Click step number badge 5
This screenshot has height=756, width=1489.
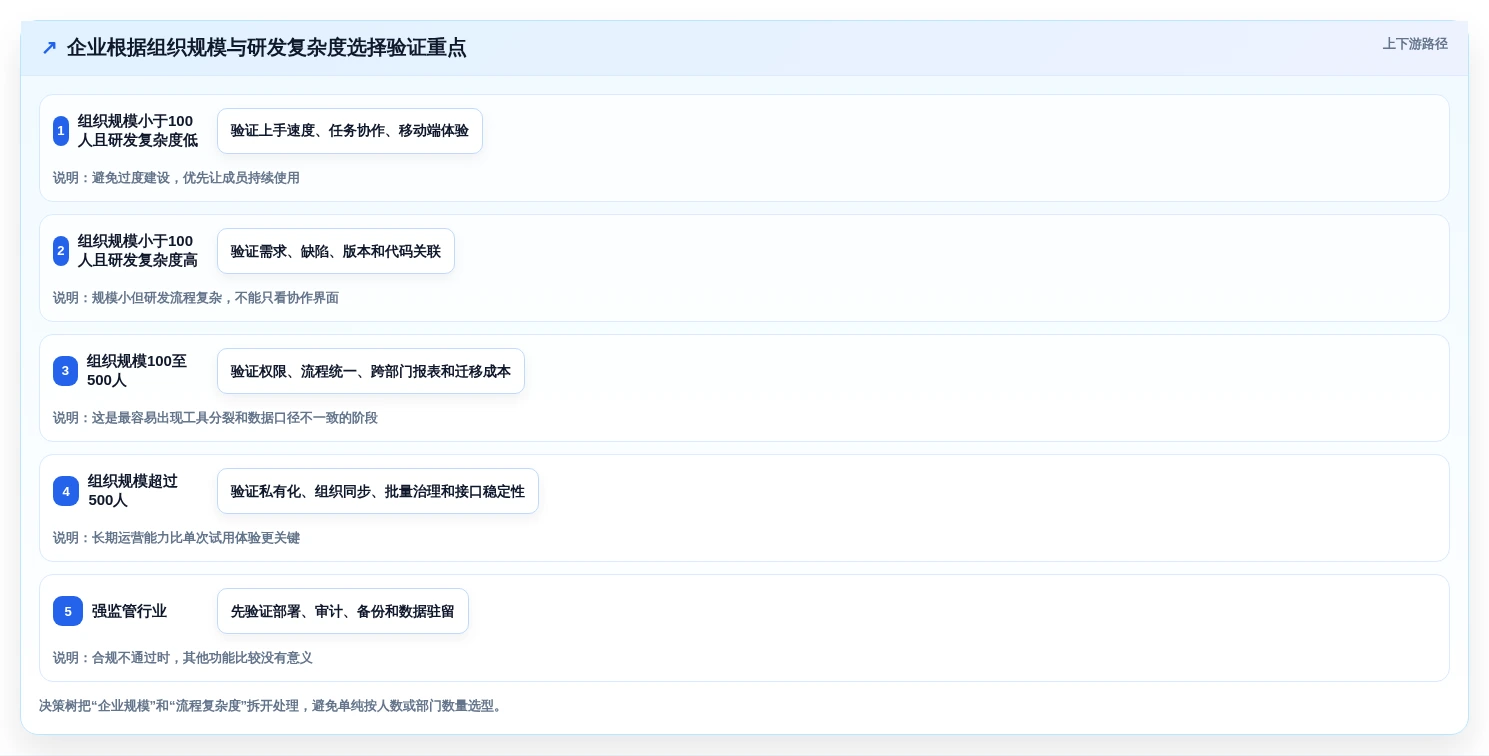pyautogui.click(x=68, y=611)
